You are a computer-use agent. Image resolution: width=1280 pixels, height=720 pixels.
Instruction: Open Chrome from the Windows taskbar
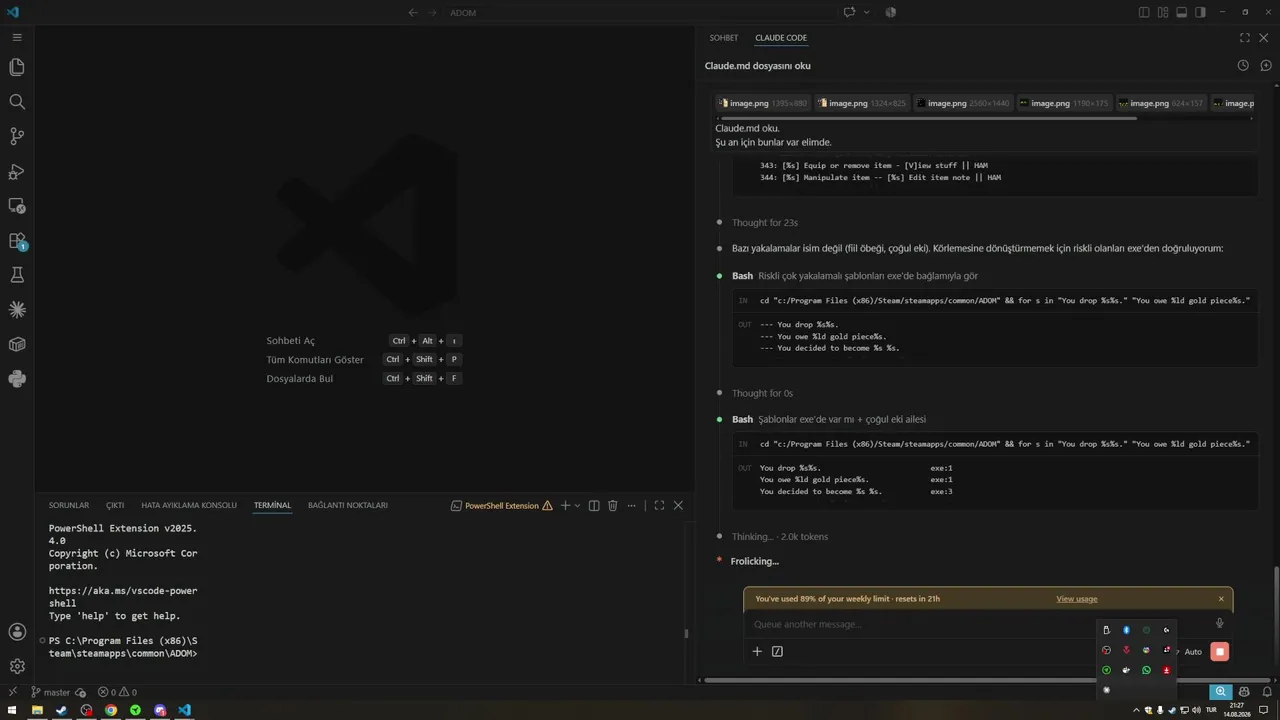click(111, 710)
